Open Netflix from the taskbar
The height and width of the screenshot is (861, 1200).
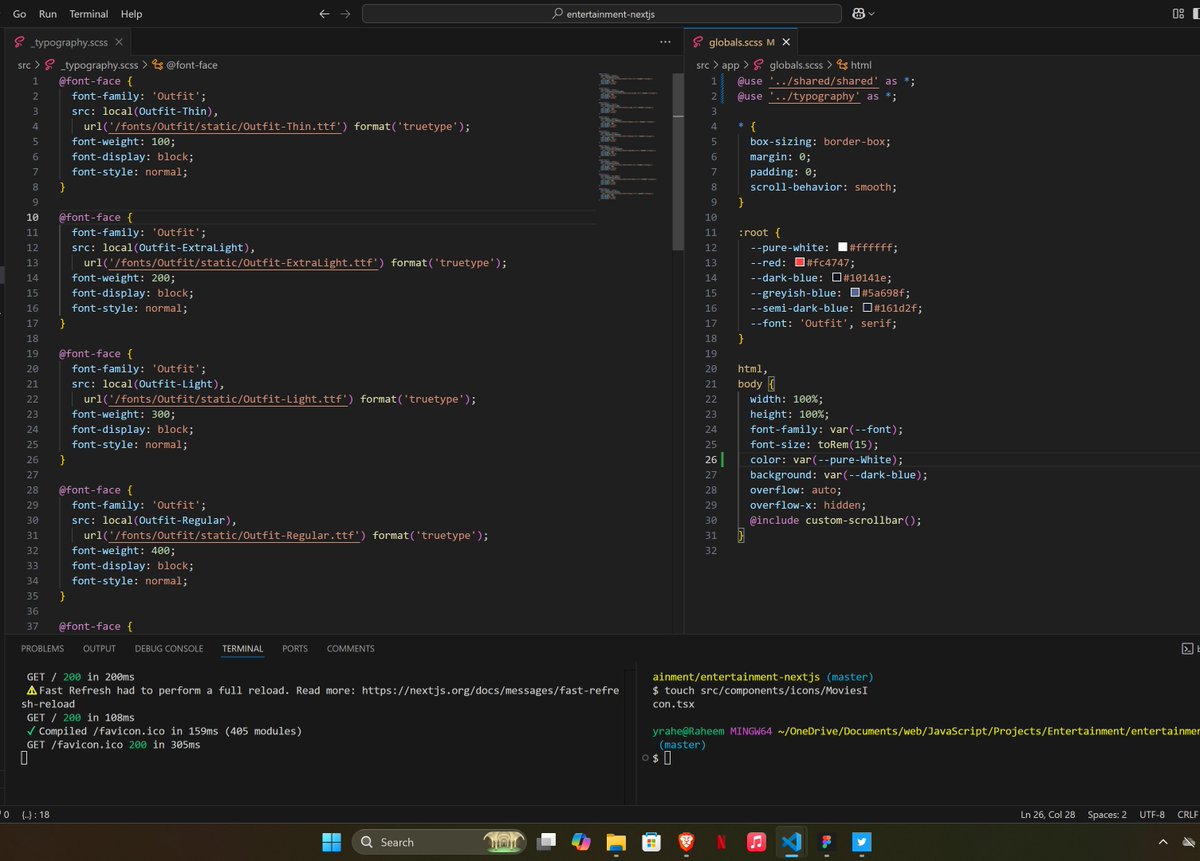720,842
